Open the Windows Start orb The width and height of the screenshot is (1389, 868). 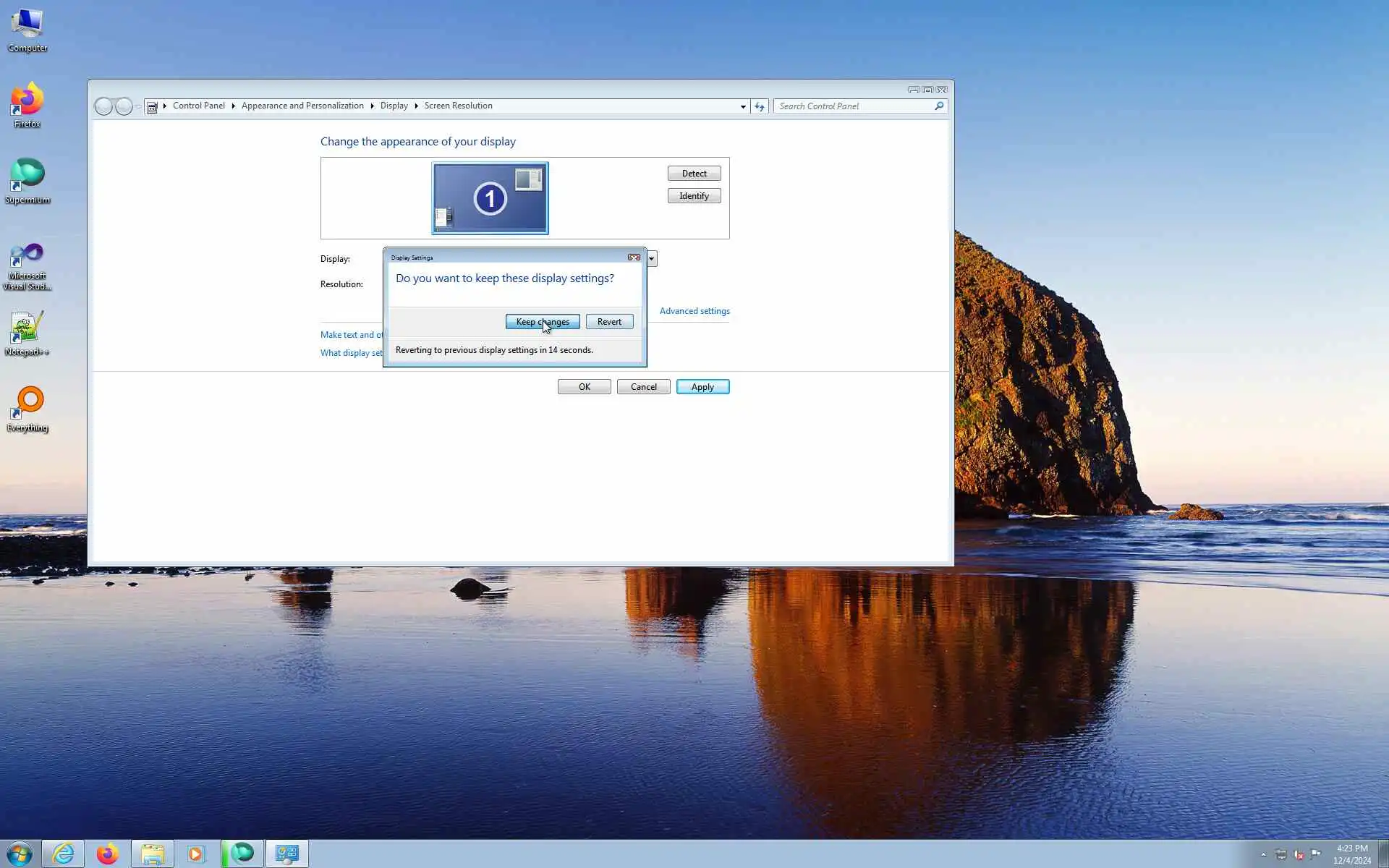pyautogui.click(x=19, y=854)
